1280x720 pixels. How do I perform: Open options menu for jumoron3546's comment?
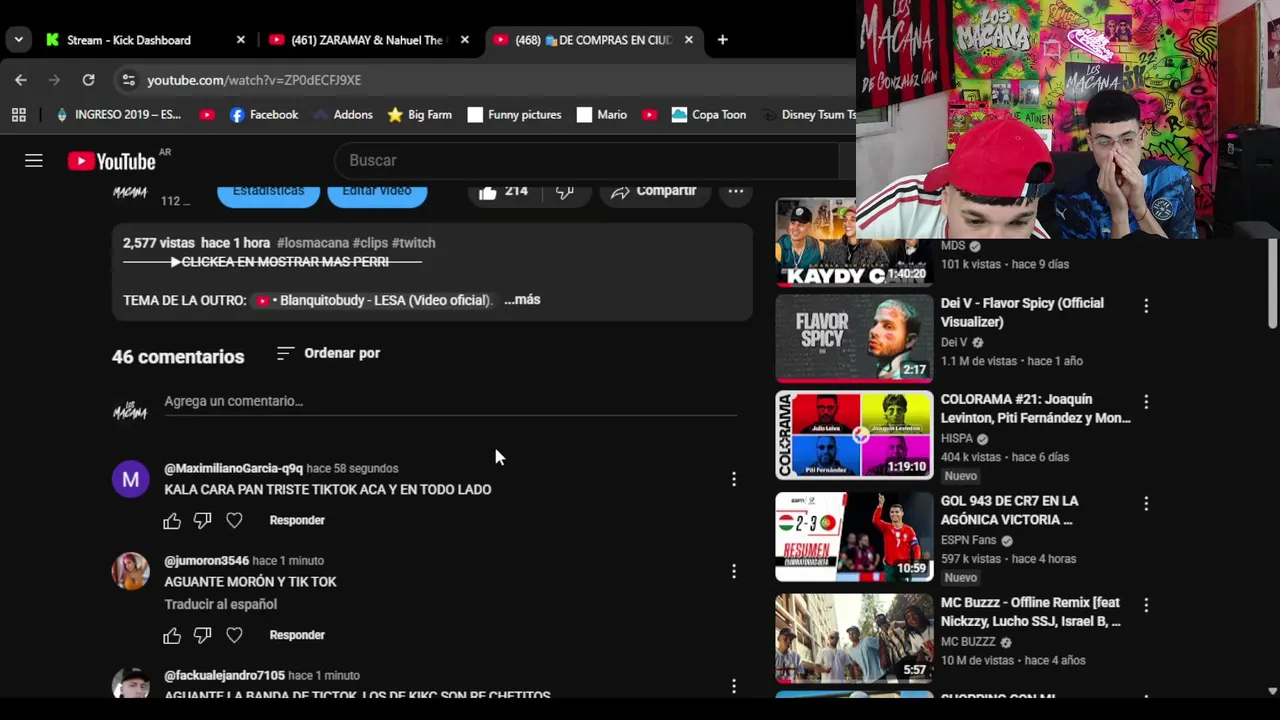(x=734, y=572)
